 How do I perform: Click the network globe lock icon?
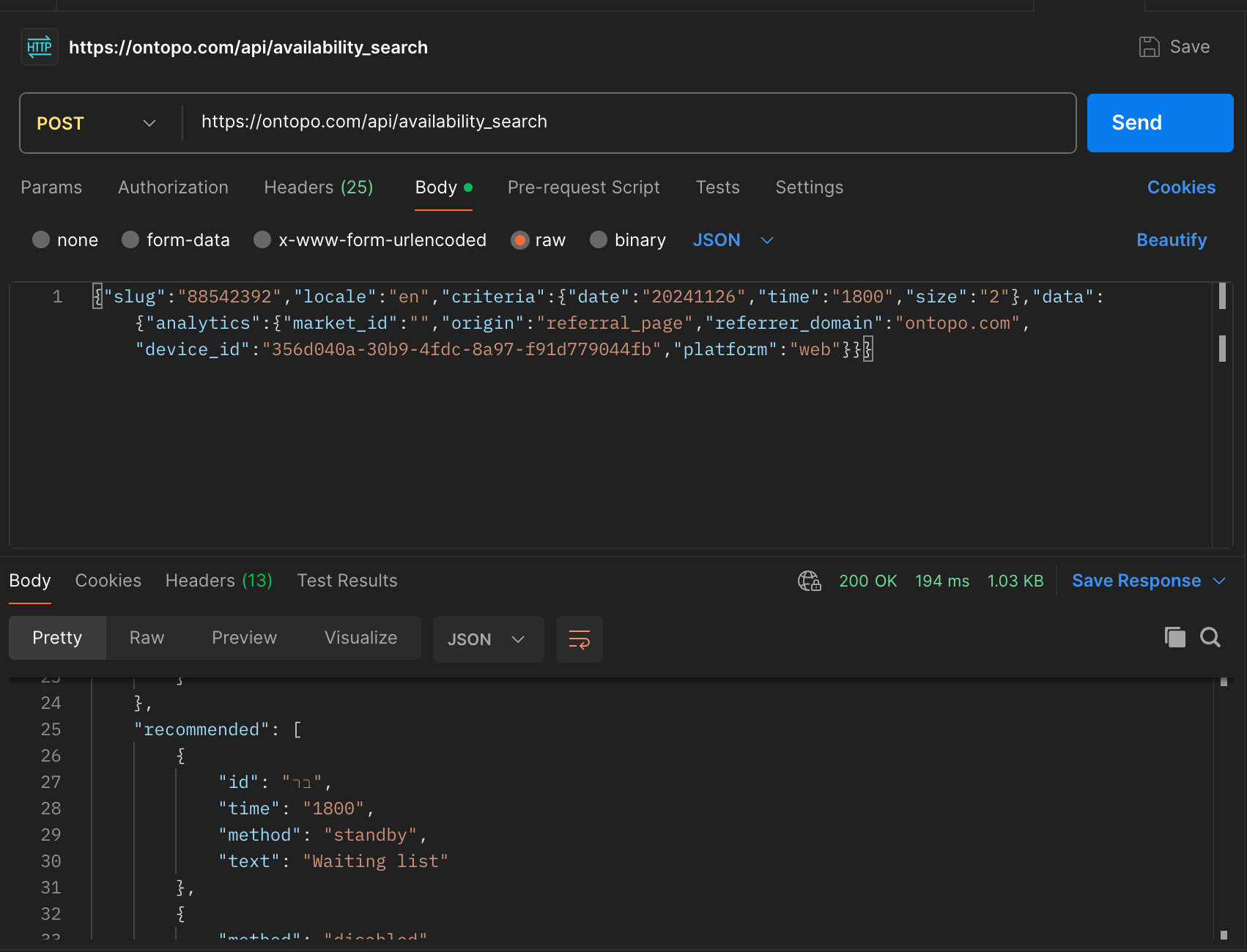click(x=809, y=581)
